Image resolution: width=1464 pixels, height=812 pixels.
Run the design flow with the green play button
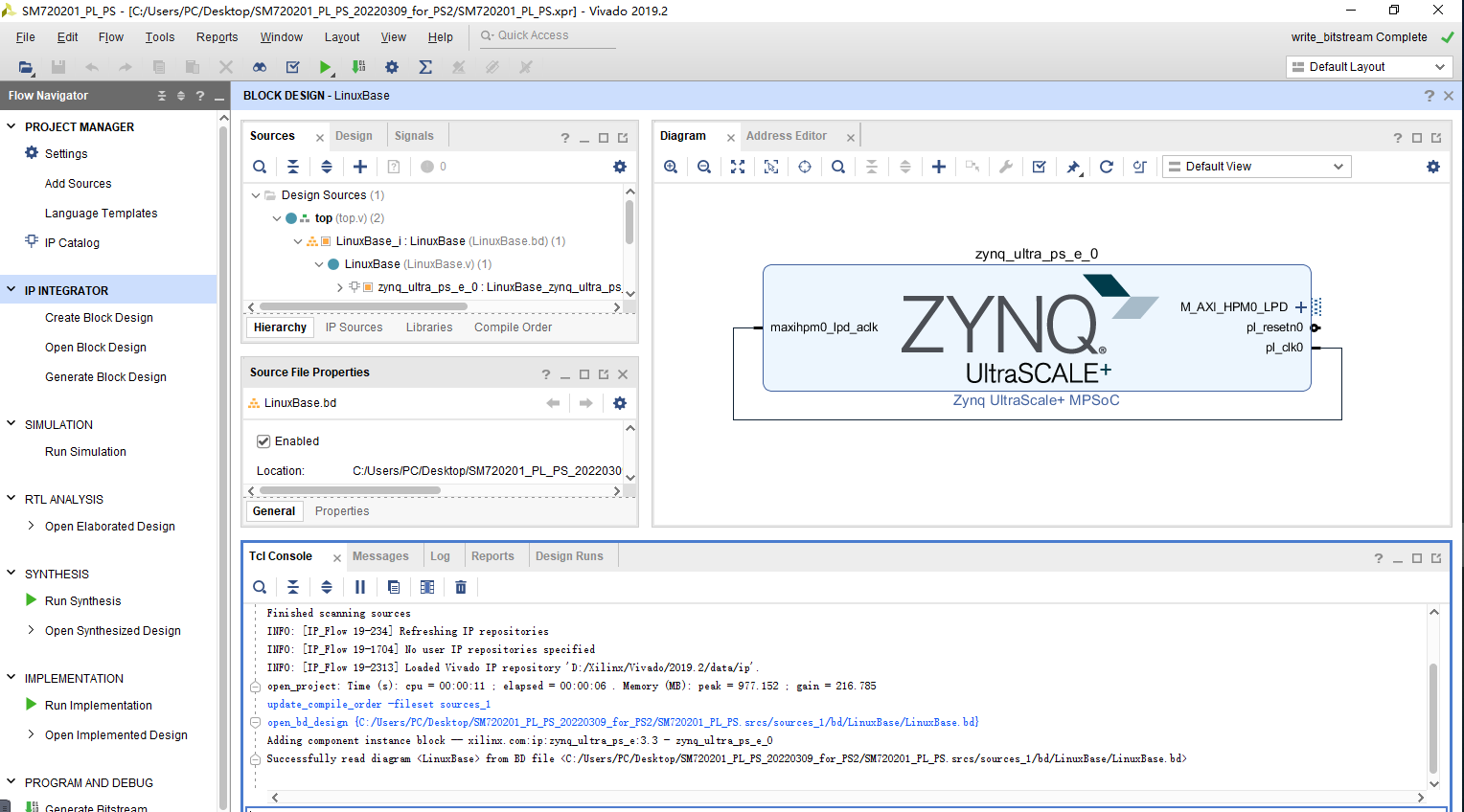(x=325, y=67)
